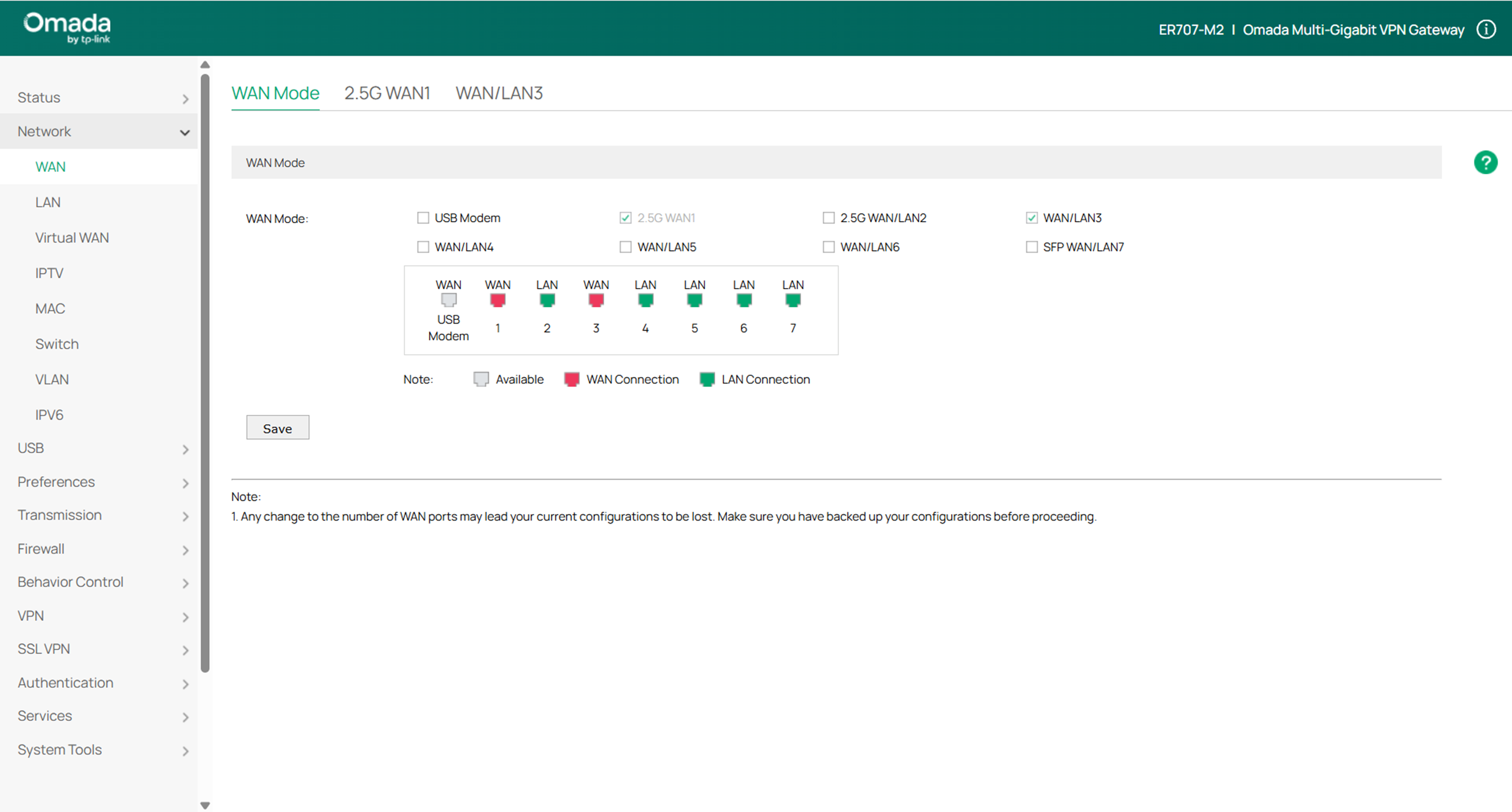The width and height of the screenshot is (1512, 812).
Task: Open the WAN/LAN3 tab
Action: click(x=499, y=93)
